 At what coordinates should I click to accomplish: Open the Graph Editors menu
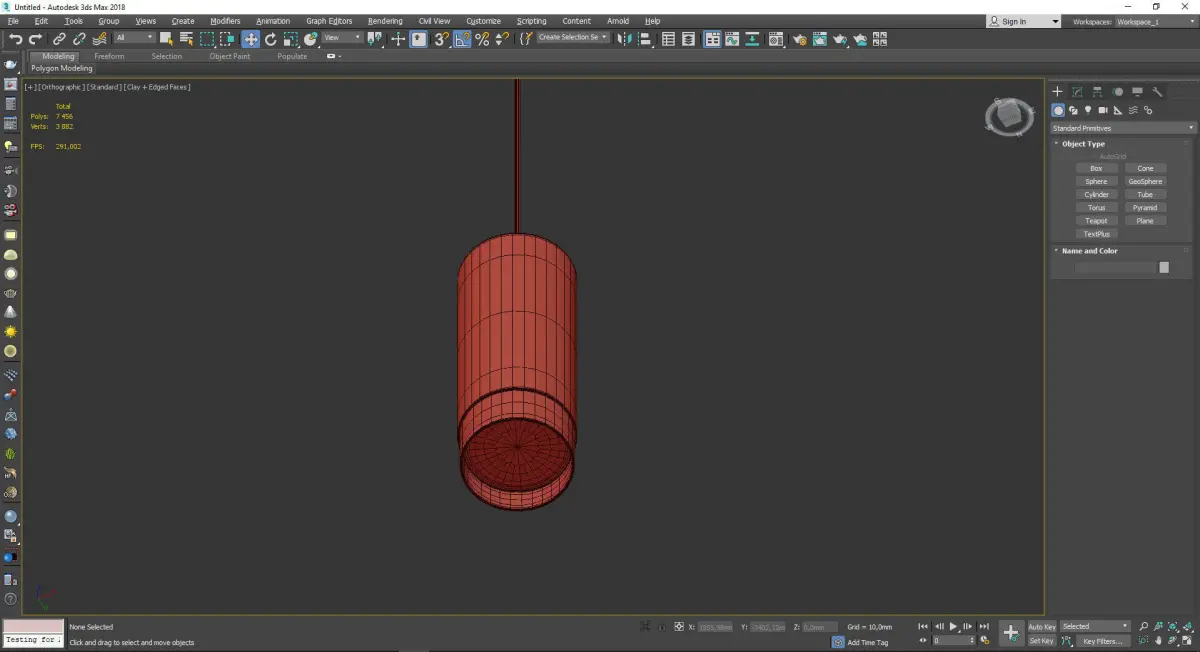[x=330, y=21]
